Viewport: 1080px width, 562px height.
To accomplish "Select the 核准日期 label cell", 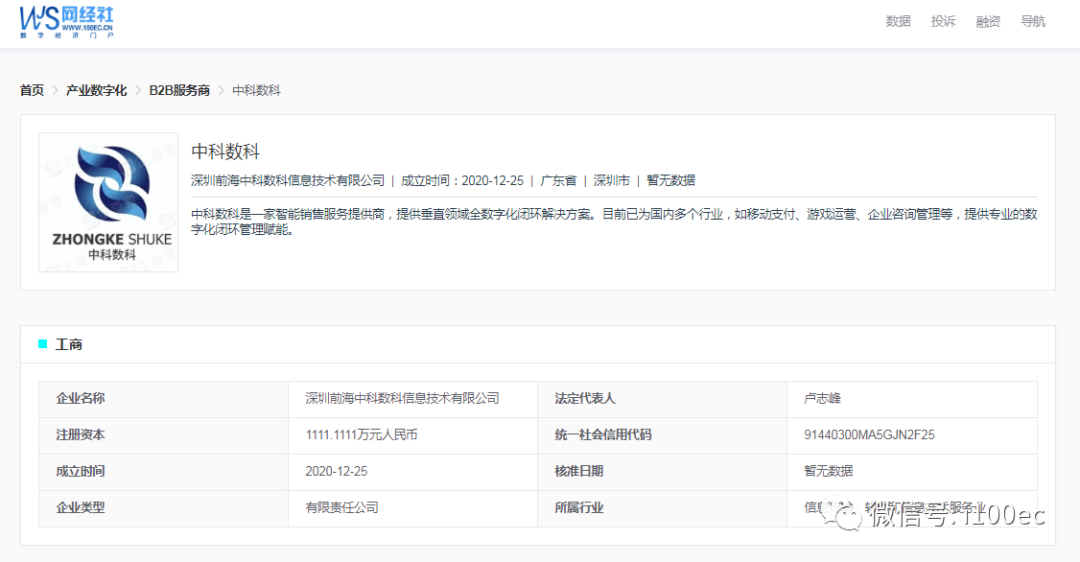I will pos(662,472).
